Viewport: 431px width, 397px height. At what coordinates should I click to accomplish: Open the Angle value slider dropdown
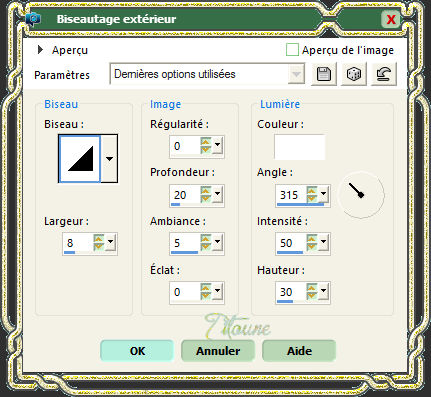(323, 194)
